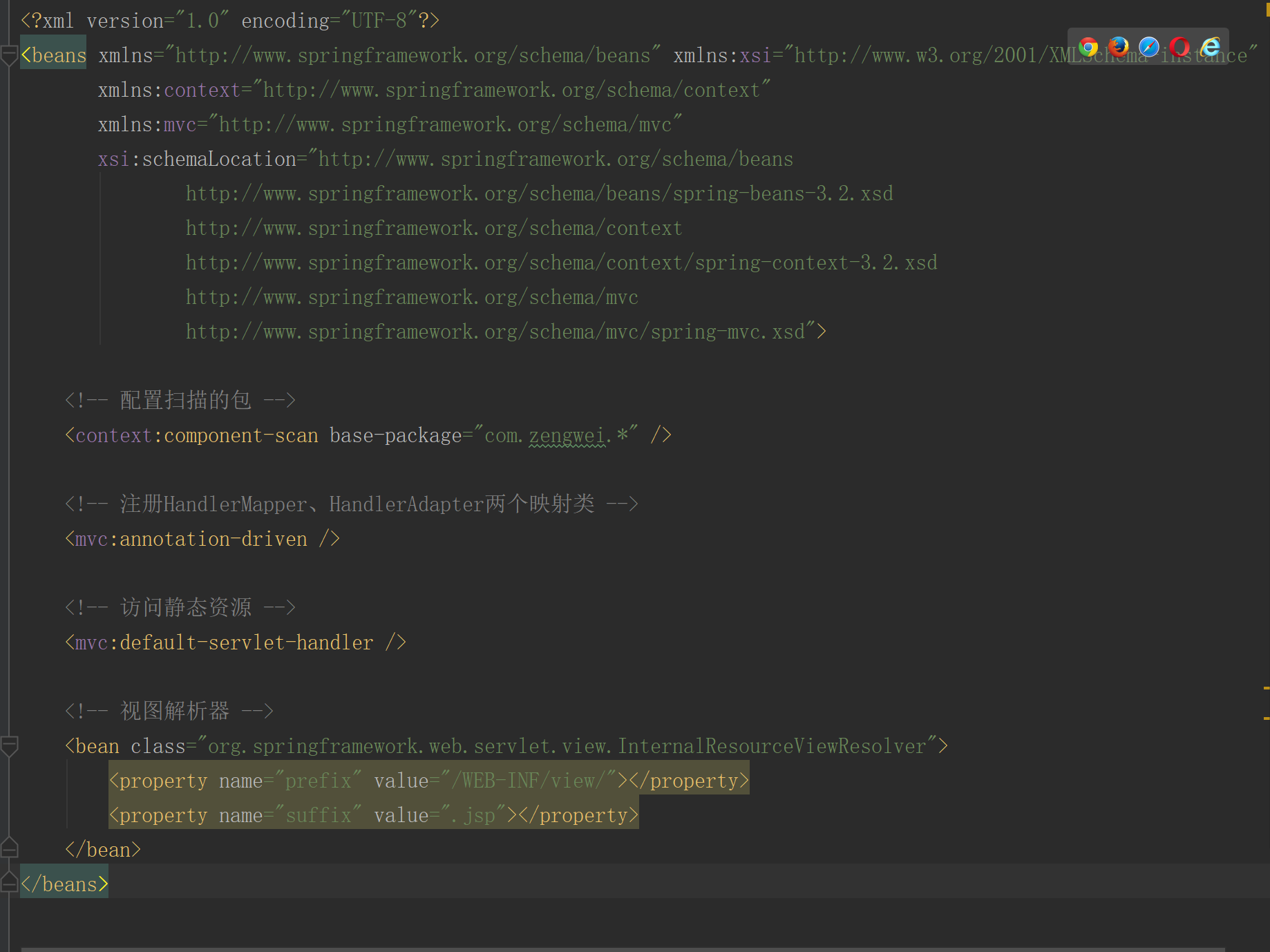The height and width of the screenshot is (952, 1270).
Task: Open the page in Internet Explorer
Action: click(1210, 47)
